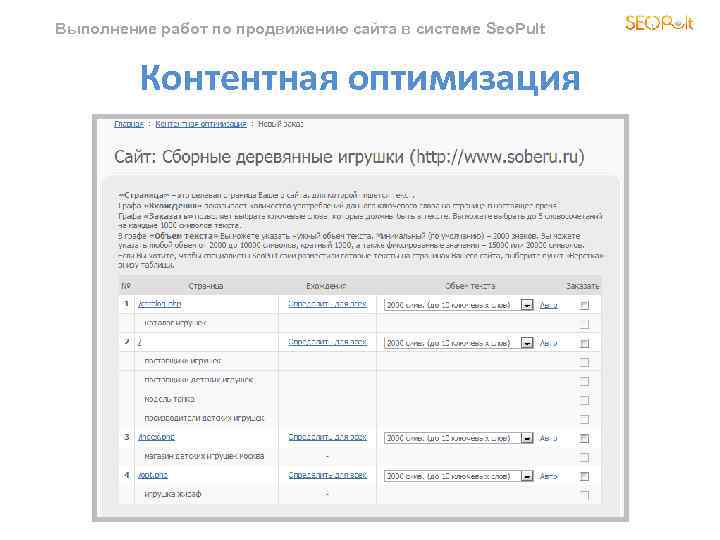Check the keyword box under page row 1

[584, 324]
